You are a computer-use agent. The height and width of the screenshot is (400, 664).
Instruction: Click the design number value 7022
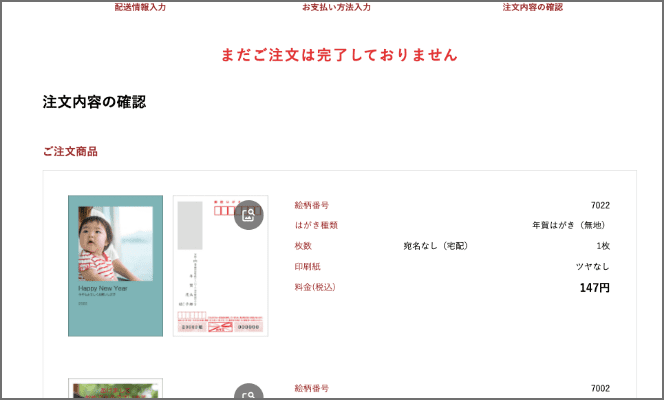click(600, 205)
